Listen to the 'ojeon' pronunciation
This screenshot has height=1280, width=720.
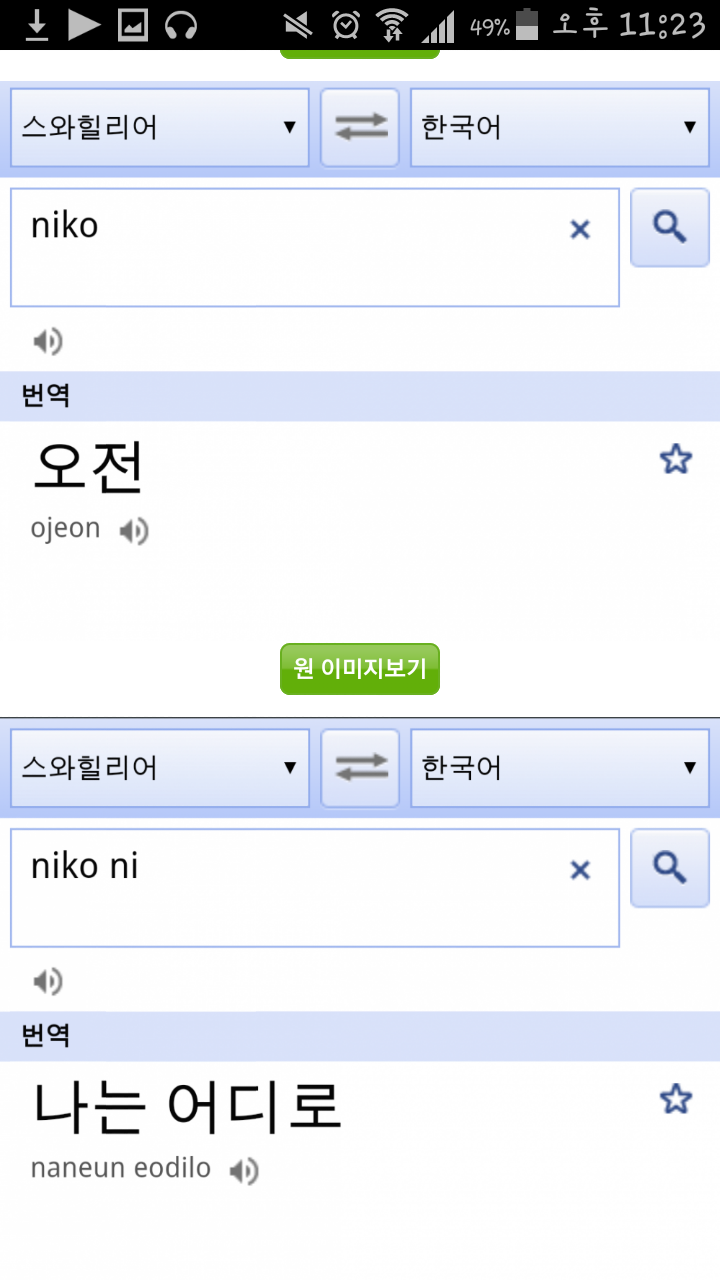coord(134,531)
